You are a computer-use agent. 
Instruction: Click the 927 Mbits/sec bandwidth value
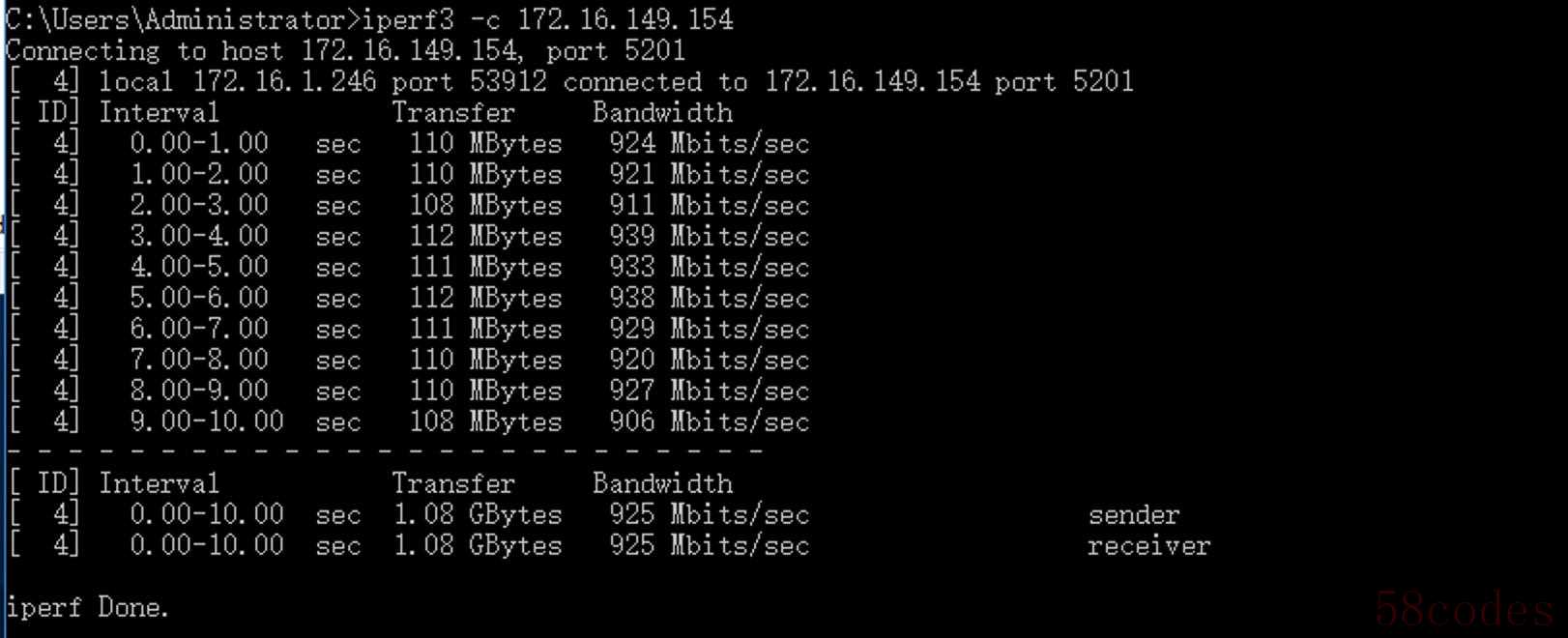tap(709, 391)
